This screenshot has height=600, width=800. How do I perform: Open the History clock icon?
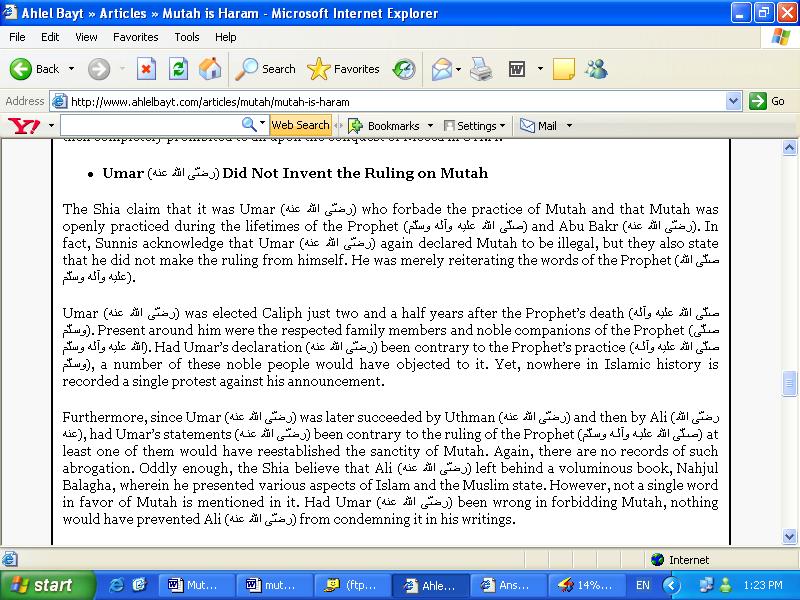pos(404,69)
